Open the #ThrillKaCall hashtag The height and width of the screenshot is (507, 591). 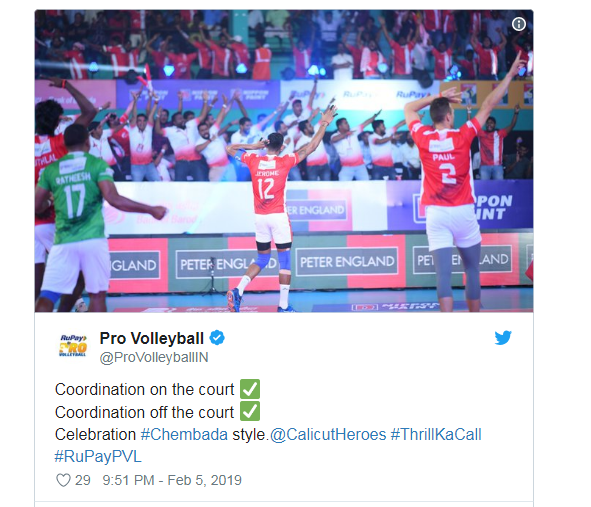tap(436, 434)
